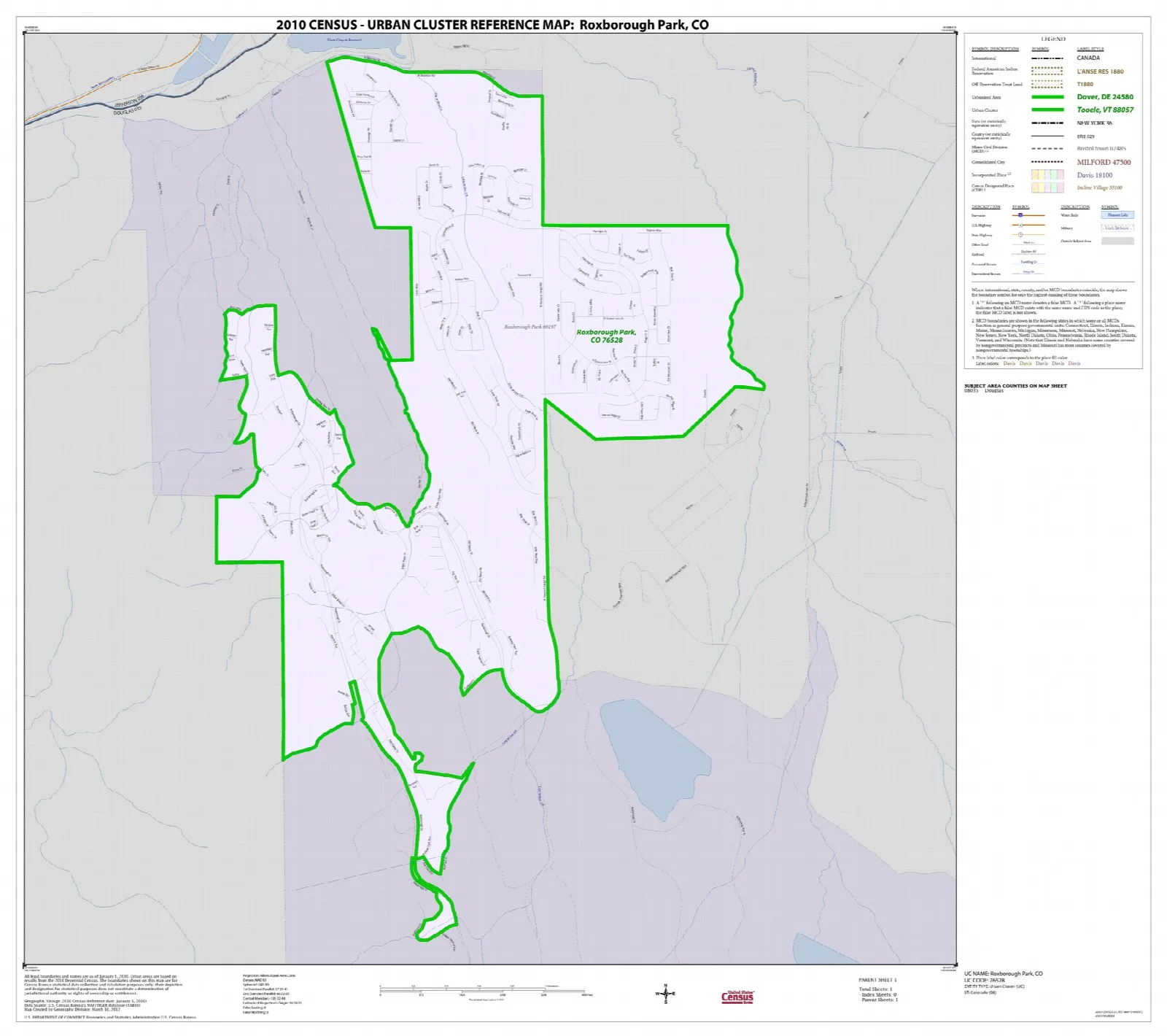Click the Incorporated Place color swatches
This screenshot has width=1167, height=1036.
pos(1047,175)
